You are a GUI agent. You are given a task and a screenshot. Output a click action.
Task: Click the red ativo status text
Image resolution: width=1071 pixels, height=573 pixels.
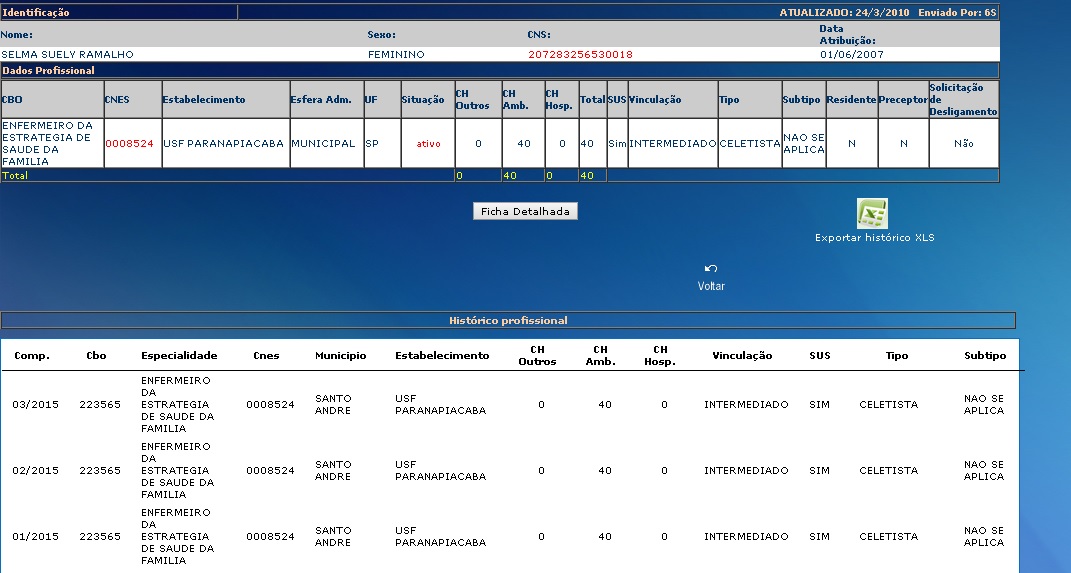(x=428, y=144)
